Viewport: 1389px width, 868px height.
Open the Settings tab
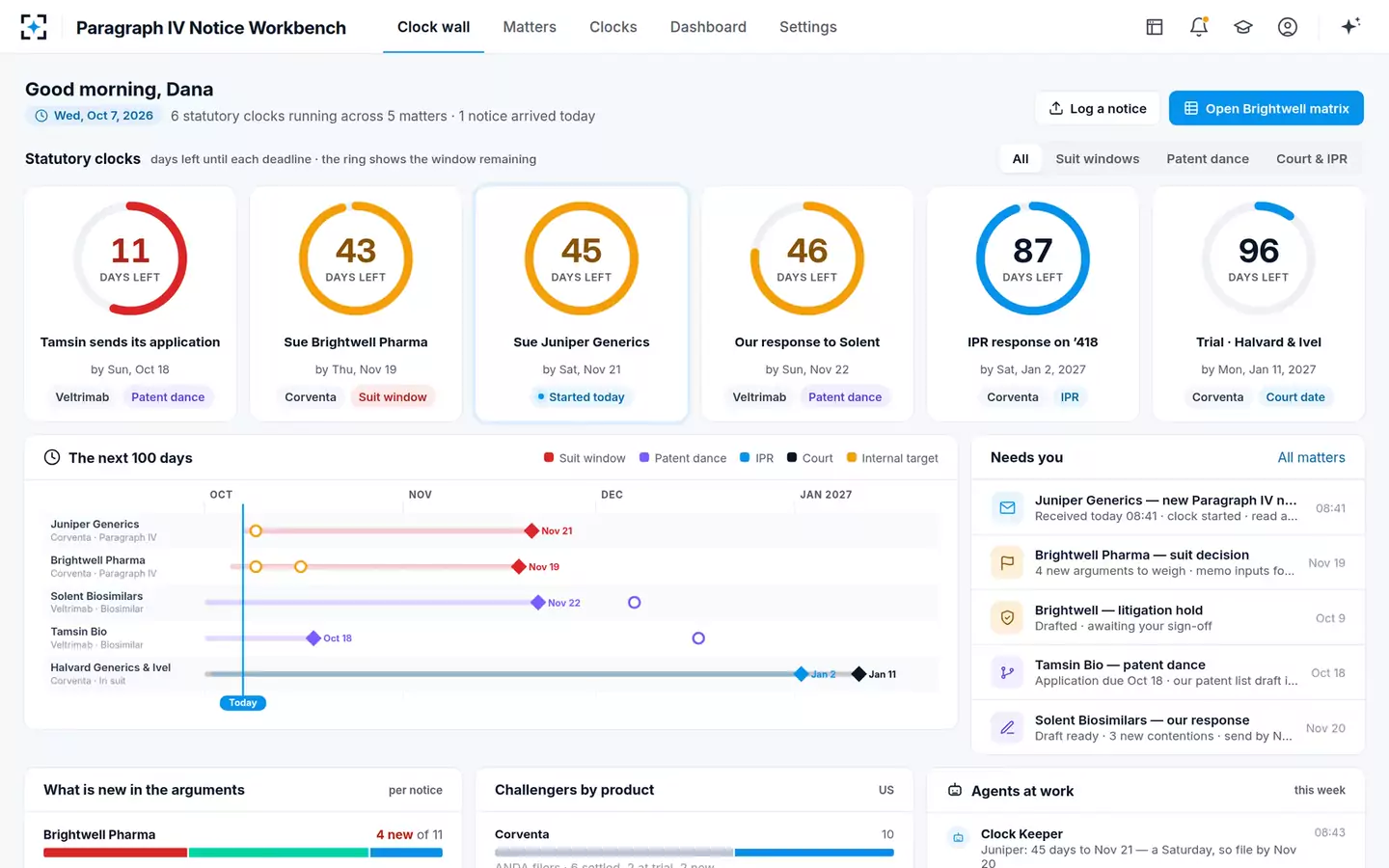pos(808,27)
